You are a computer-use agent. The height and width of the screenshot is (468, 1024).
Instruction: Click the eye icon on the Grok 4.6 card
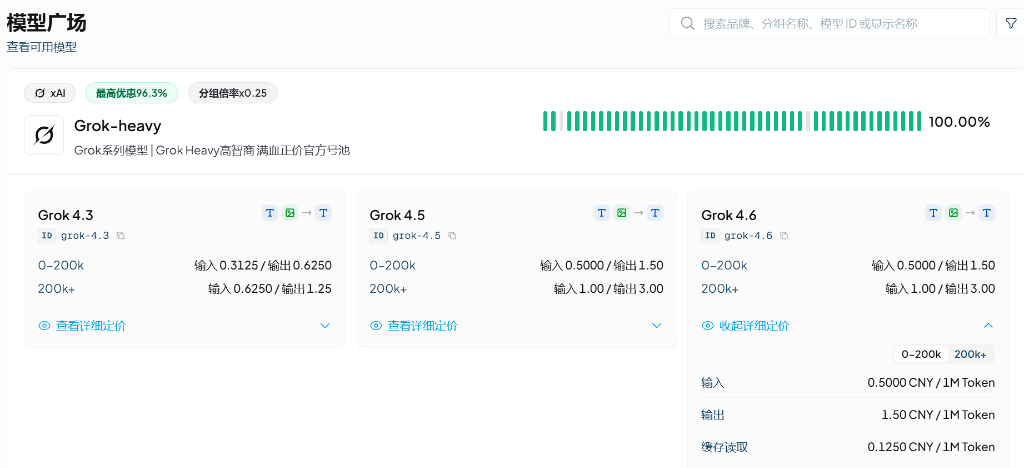click(x=708, y=326)
